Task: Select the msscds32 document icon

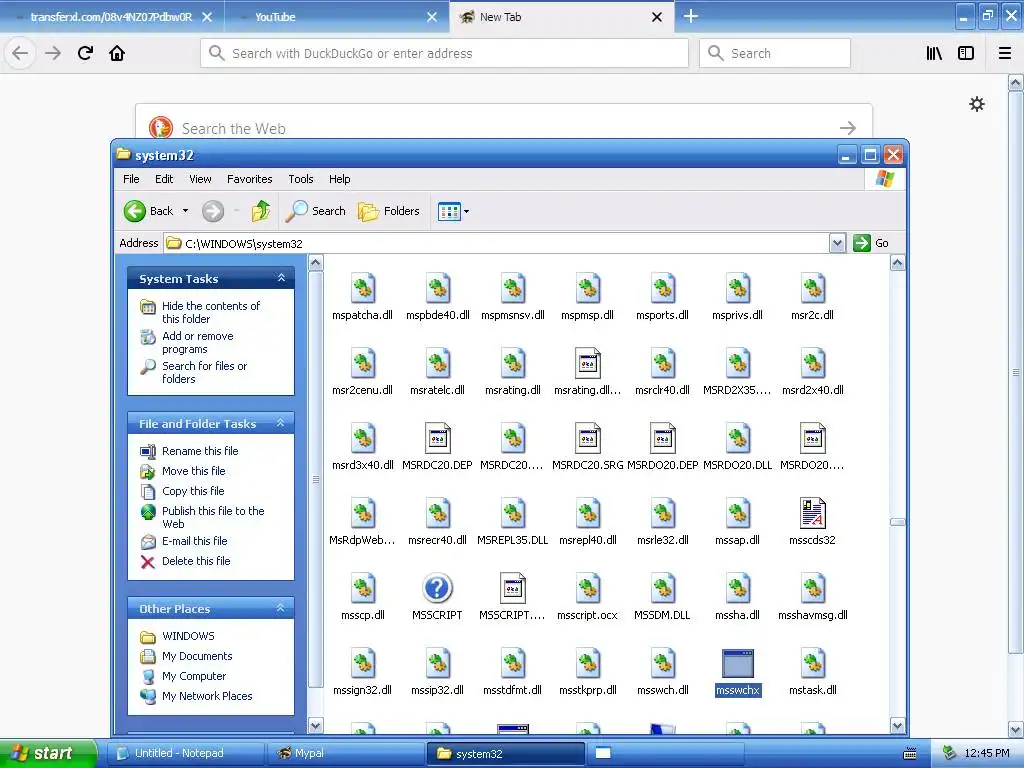Action: pyautogui.click(x=812, y=513)
